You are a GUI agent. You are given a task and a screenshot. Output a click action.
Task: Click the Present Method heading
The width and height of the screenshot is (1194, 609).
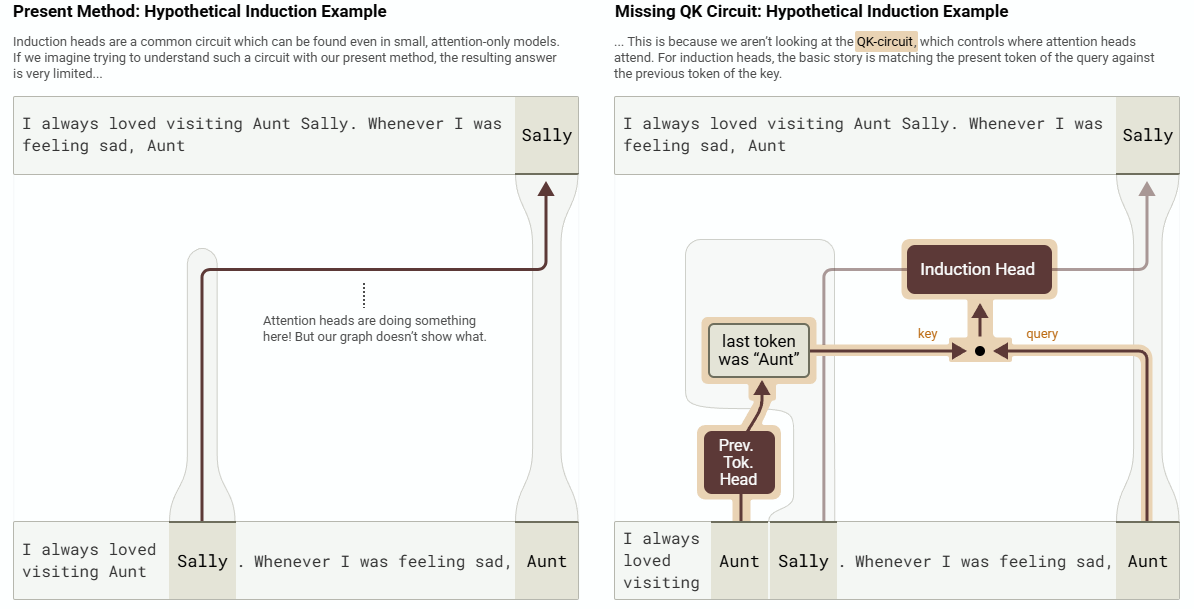200,11
